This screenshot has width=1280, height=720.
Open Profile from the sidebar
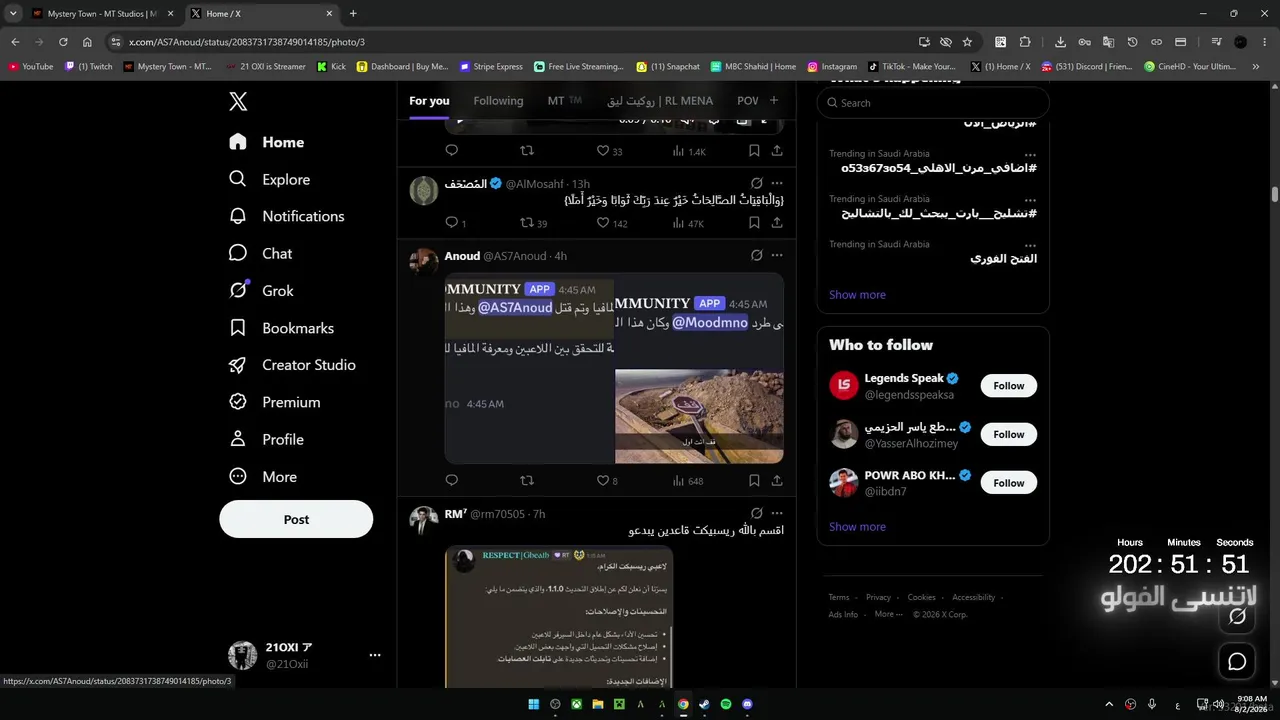point(266,439)
